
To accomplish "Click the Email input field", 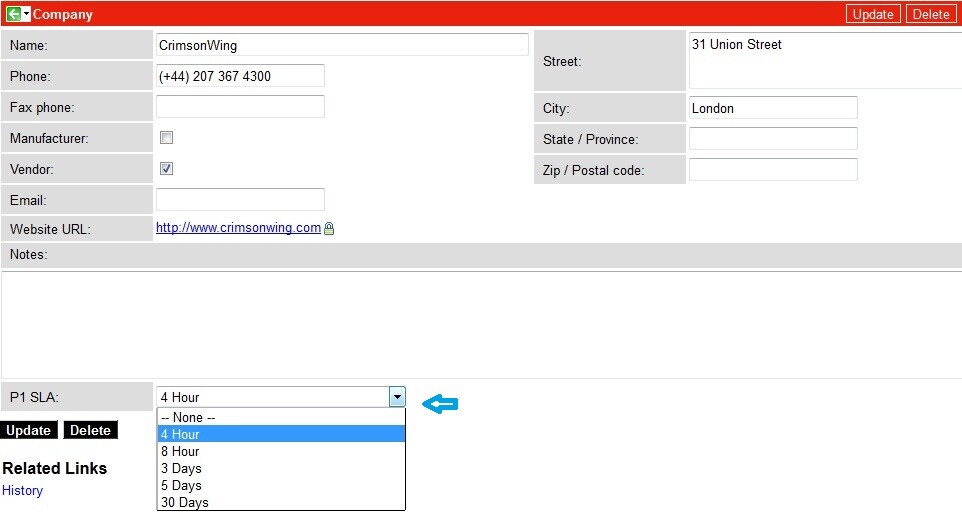I will coord(240,199).
